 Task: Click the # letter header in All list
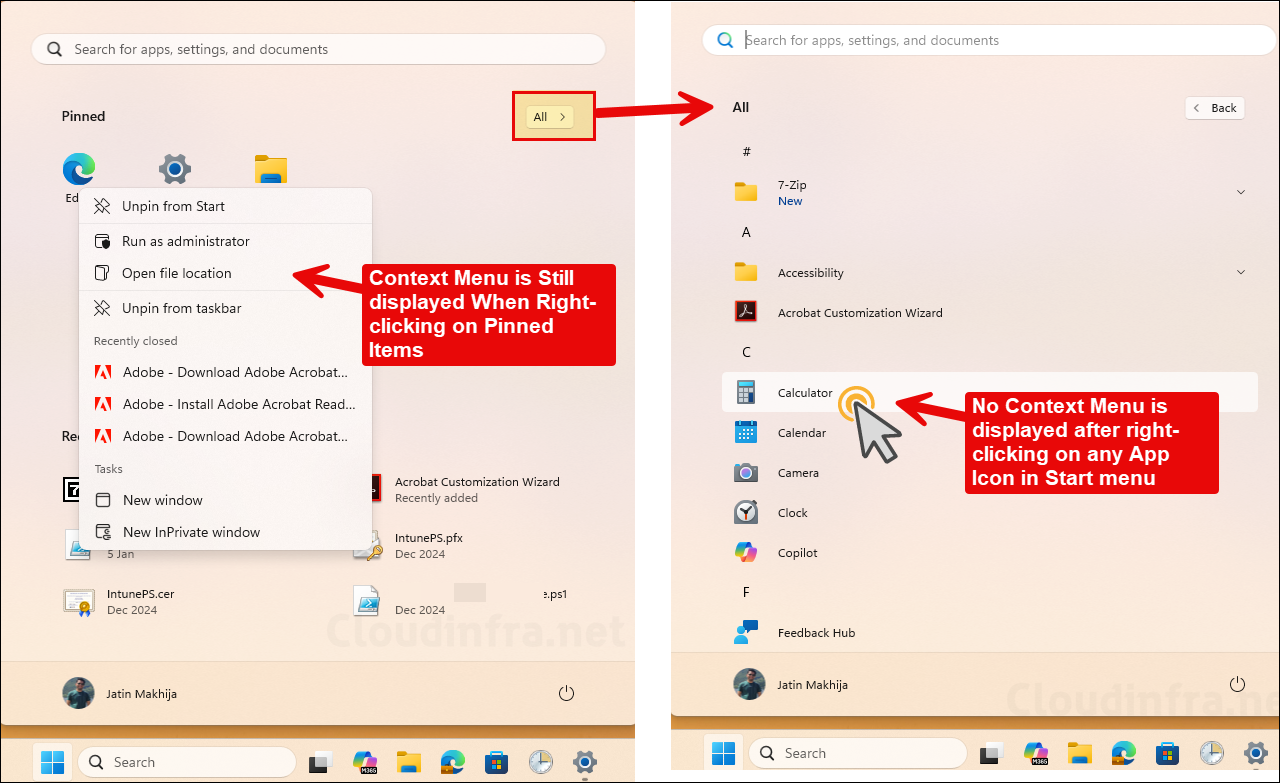point(746,152)
